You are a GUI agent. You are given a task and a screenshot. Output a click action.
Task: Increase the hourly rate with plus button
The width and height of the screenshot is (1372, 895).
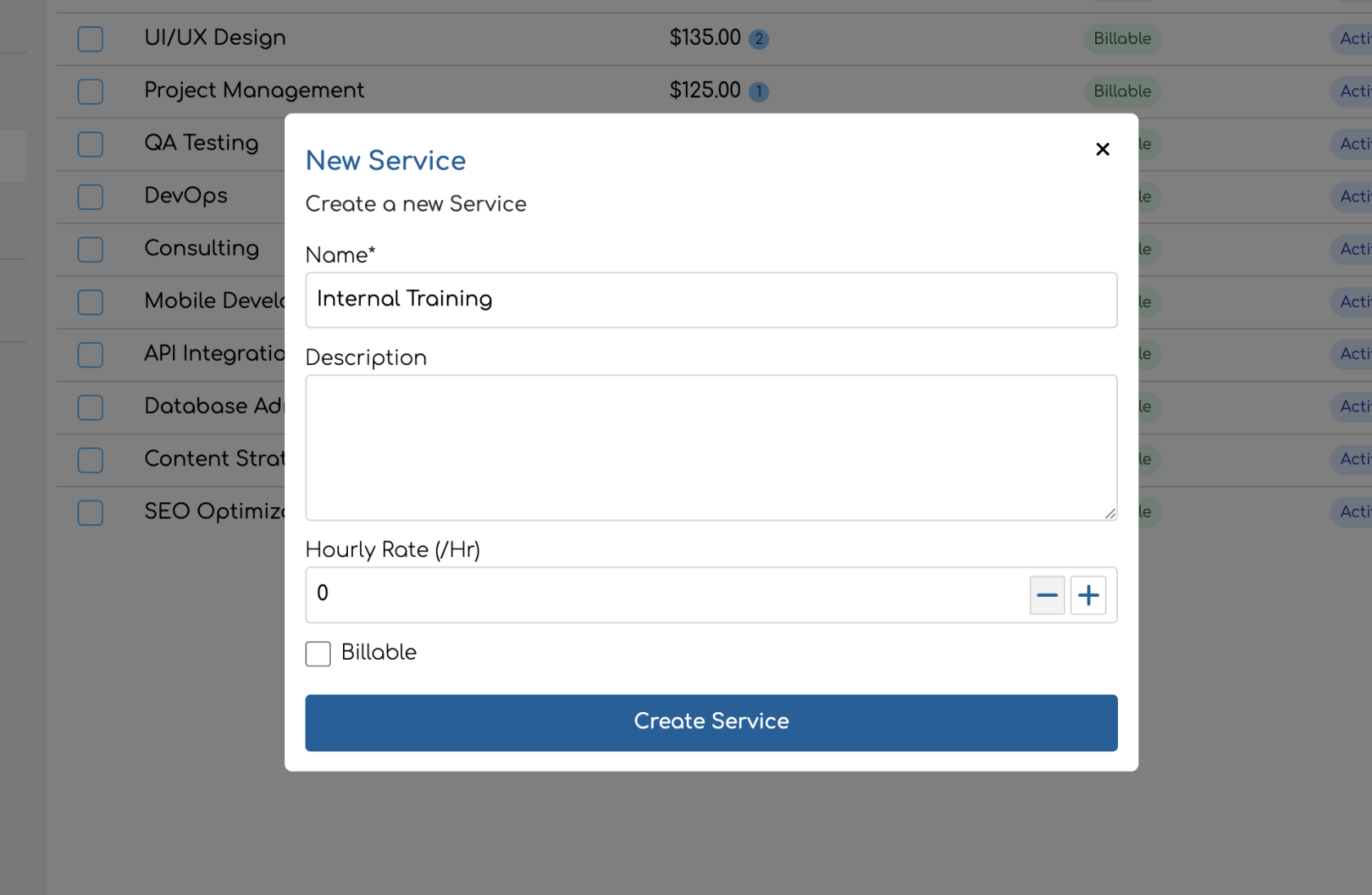point(1089,595)
